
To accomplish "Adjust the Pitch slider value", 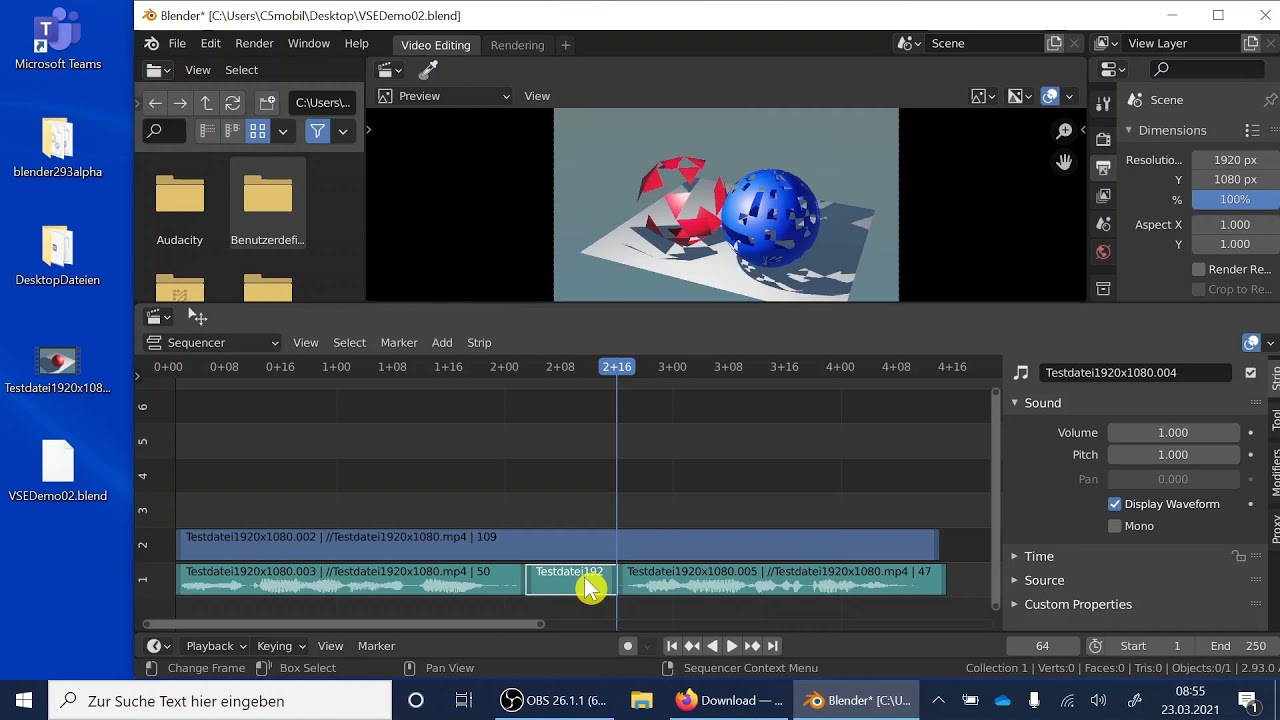I will 1173,455.
